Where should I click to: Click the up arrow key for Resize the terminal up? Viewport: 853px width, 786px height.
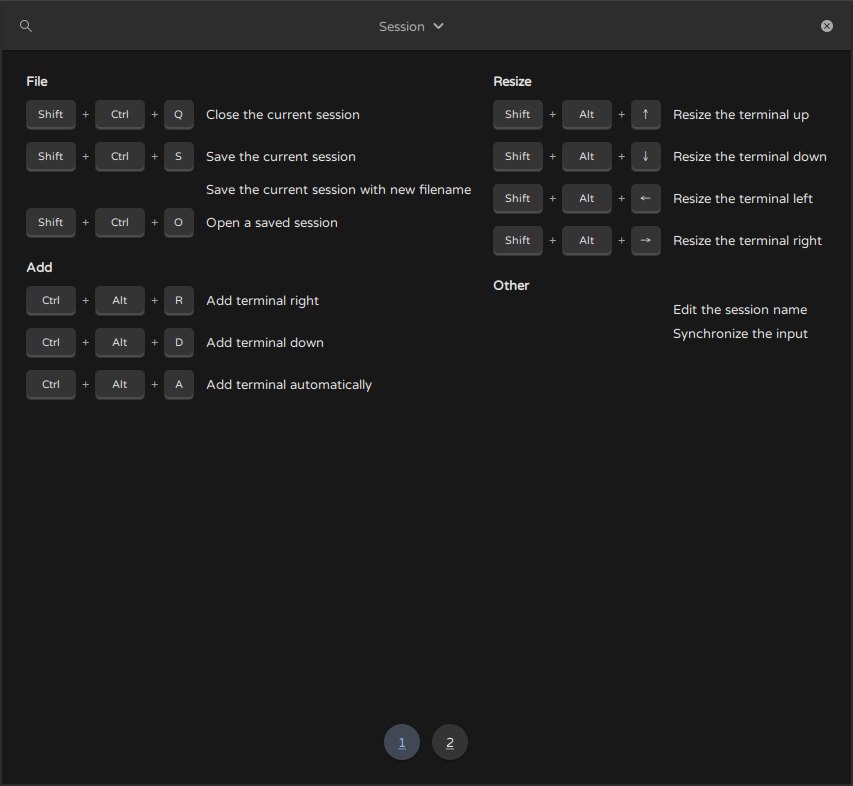click(646, 114)
